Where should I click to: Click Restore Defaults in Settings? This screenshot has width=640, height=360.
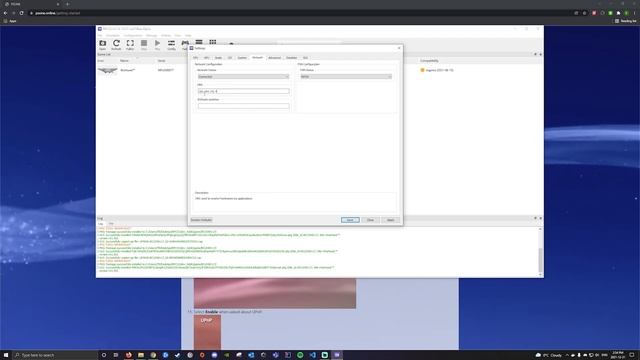click(201, 220)
